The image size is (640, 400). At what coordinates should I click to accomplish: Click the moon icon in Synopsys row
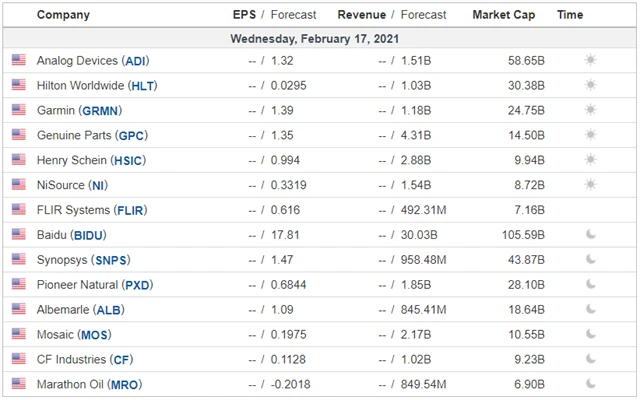[x=590, y=260]
